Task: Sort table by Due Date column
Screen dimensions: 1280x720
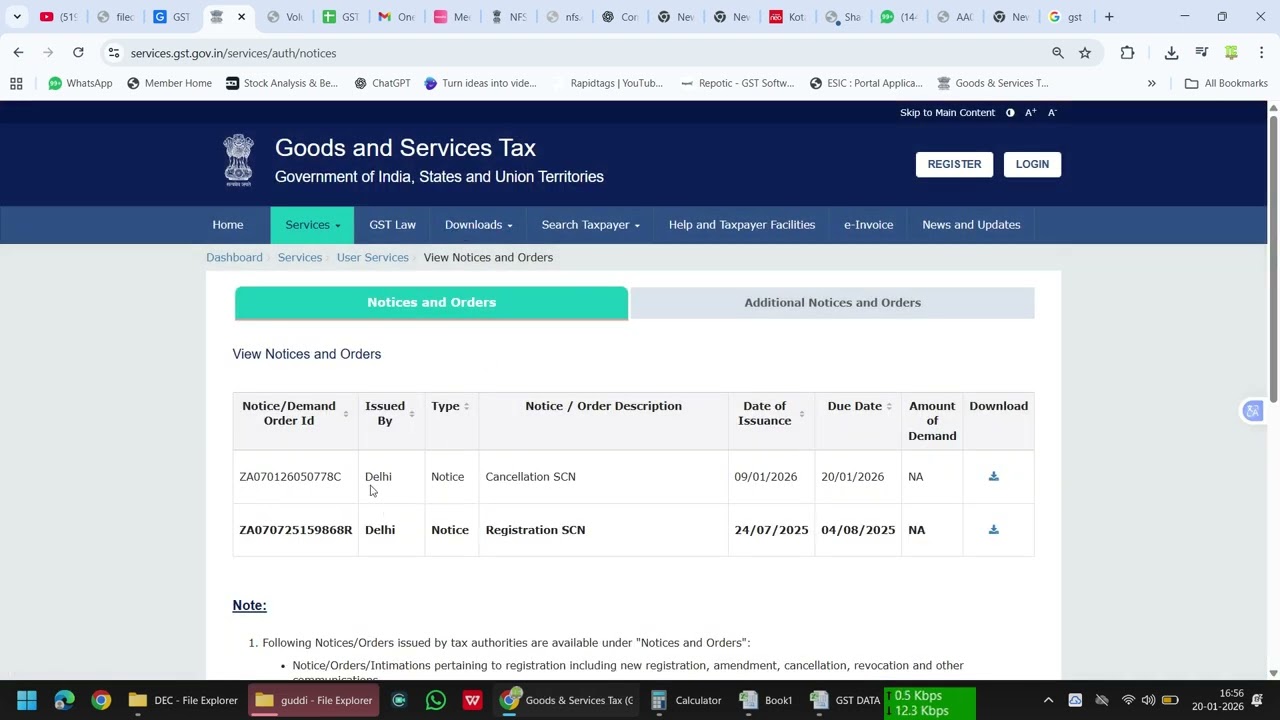Action: point(888,406)
